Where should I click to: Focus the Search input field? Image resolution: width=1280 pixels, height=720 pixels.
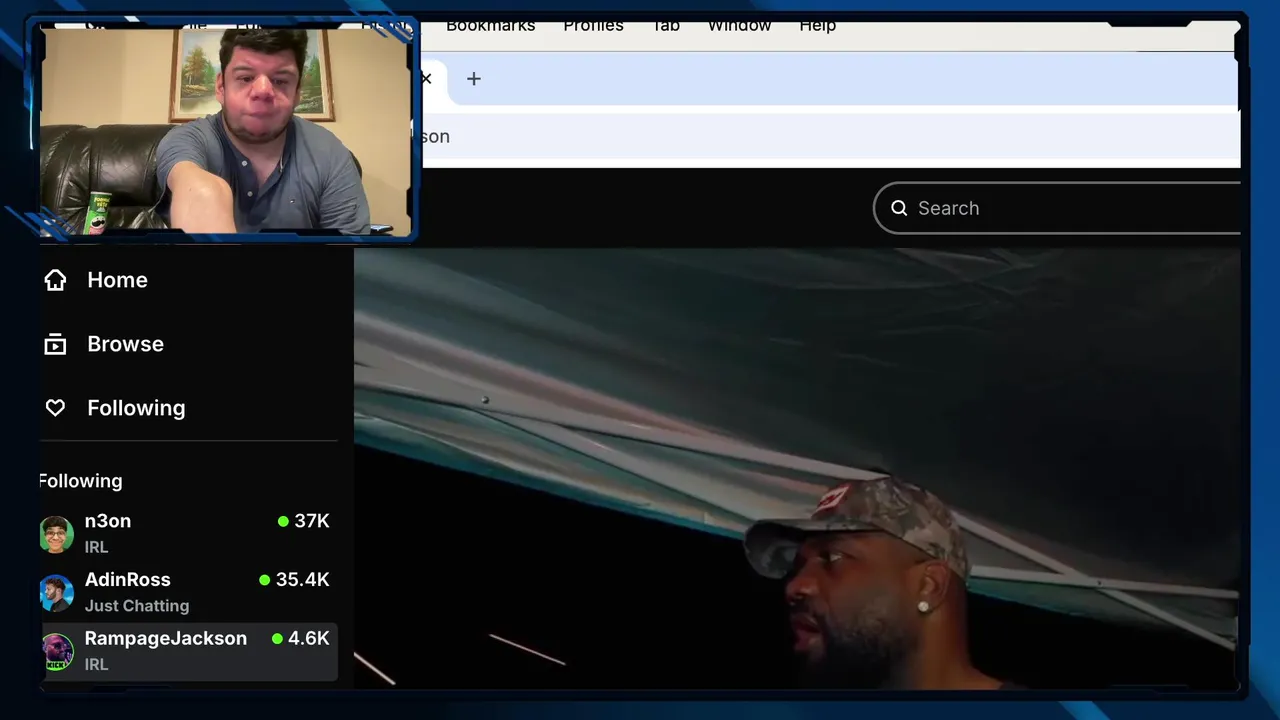click(1058, 208)
